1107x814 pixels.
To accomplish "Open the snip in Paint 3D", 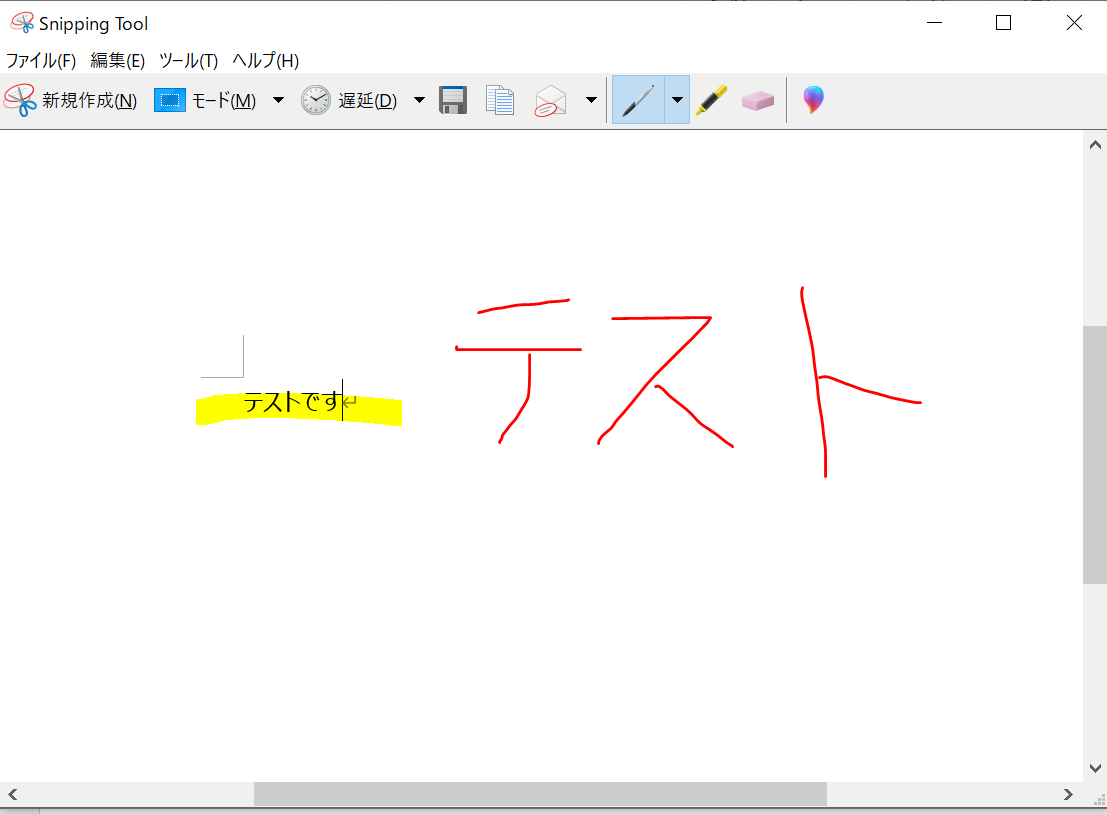I will 813,99.
